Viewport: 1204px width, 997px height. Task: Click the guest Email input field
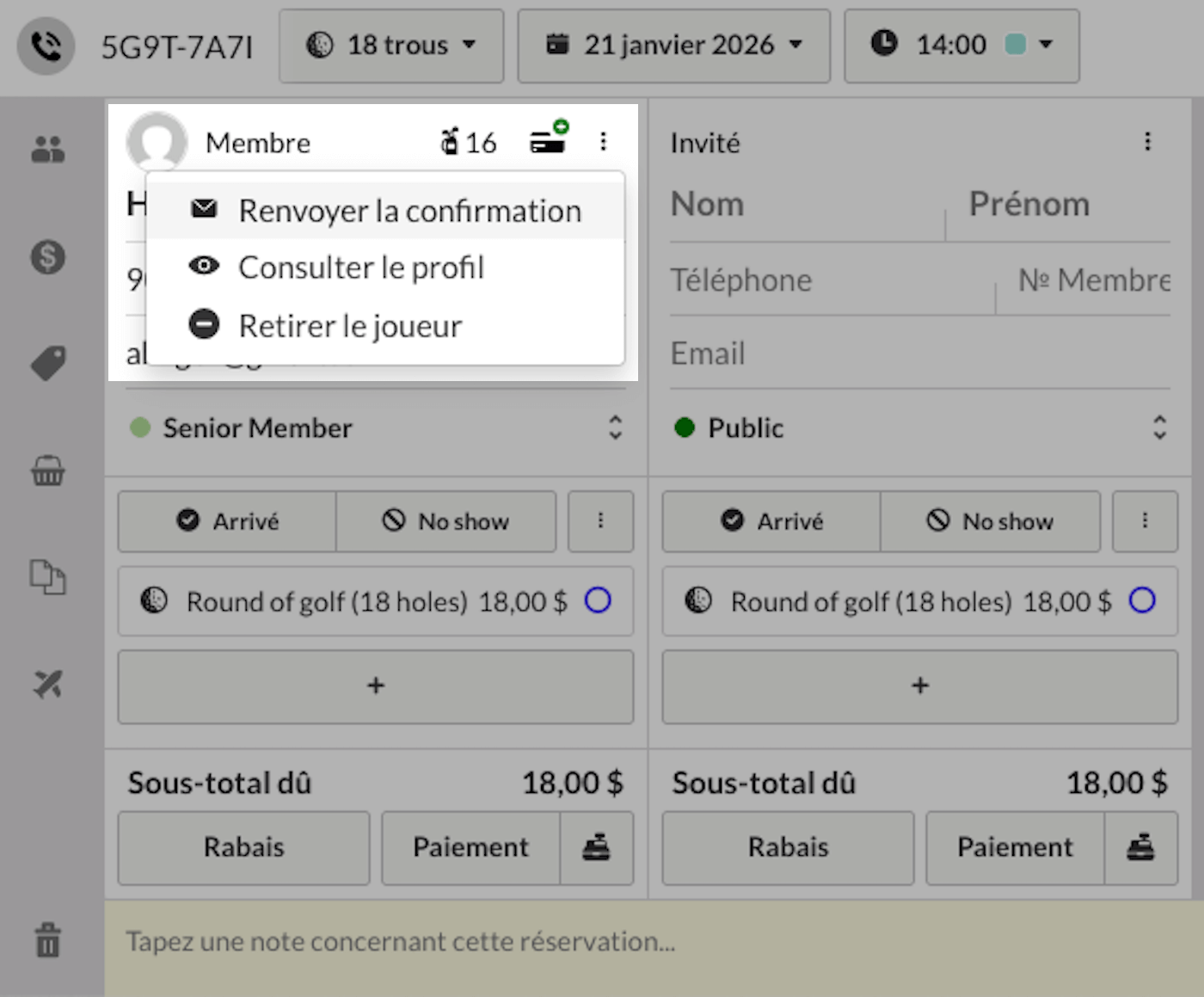click(x=920, y=354)
